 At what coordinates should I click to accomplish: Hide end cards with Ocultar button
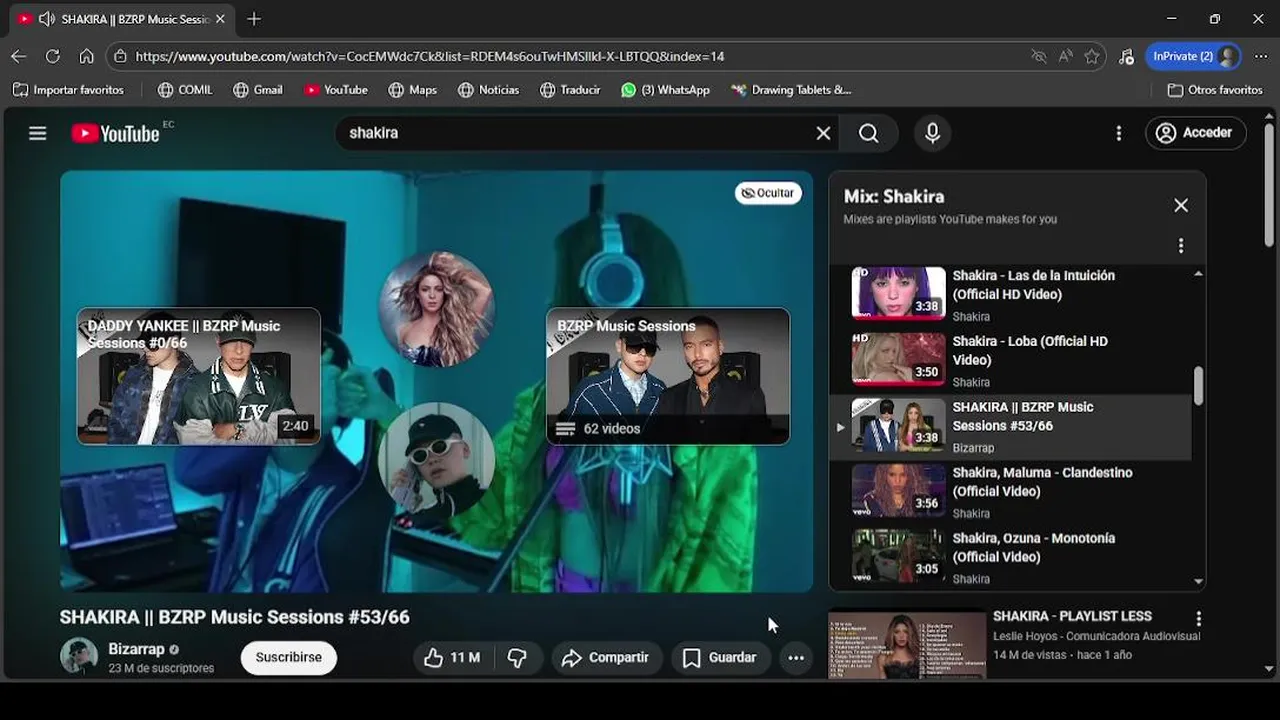point(768,193)
